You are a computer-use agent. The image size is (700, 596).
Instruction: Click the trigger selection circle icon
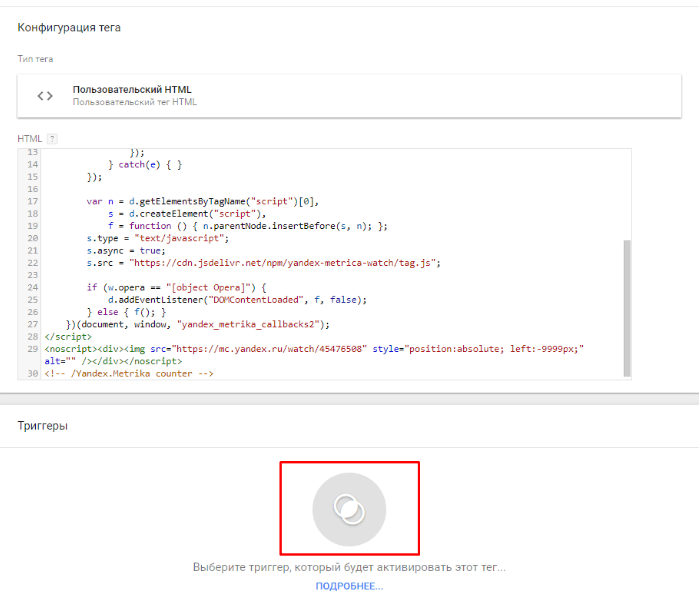click(349, 509)
